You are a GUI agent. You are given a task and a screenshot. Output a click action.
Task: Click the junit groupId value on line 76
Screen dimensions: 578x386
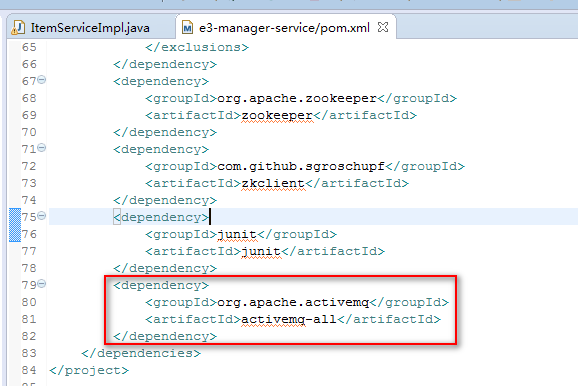237,234
